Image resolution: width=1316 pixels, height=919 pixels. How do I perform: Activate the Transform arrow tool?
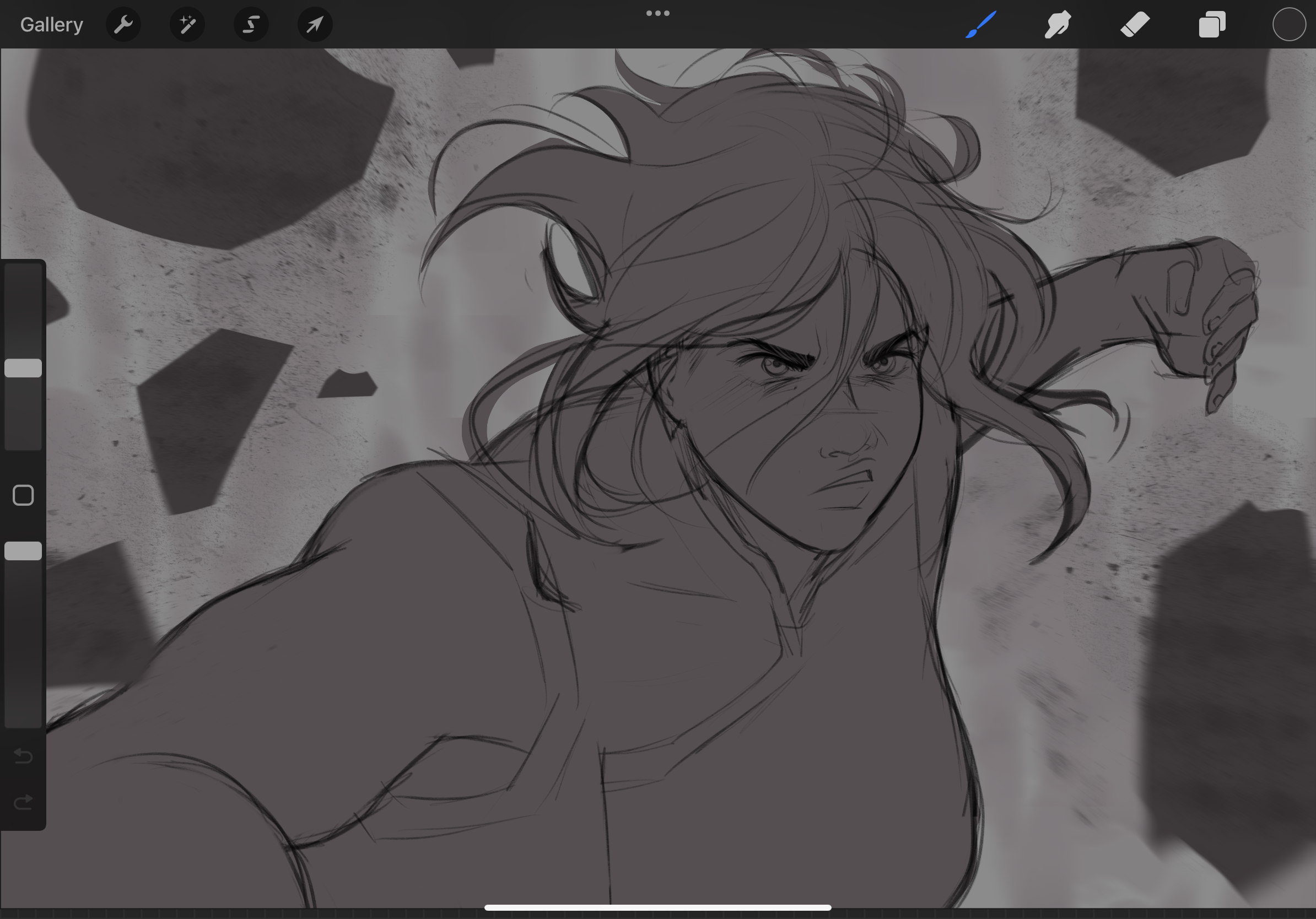point(315,25)
